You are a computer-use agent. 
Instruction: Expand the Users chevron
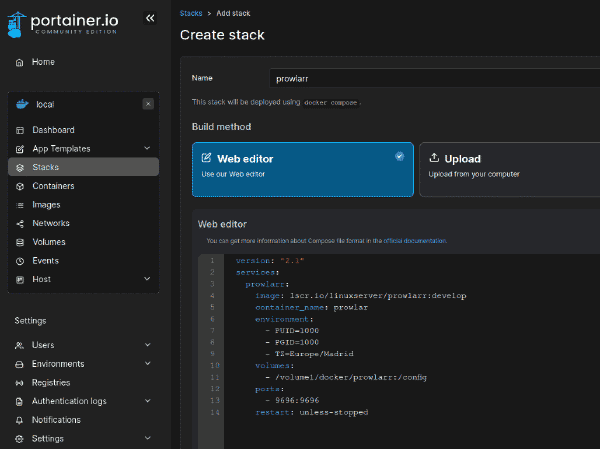148,345
